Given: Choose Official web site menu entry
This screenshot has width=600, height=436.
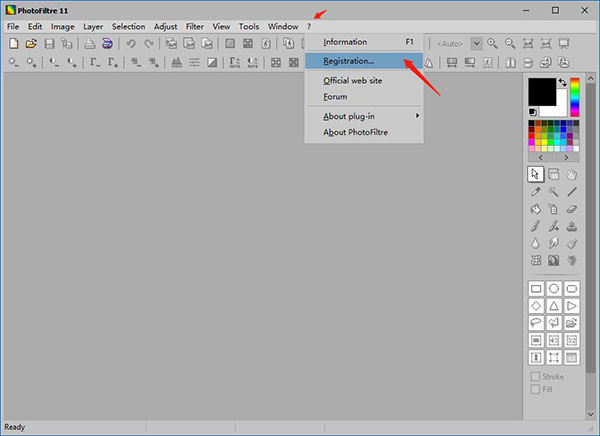Looking at the screenshot, I should click(364, 81).
